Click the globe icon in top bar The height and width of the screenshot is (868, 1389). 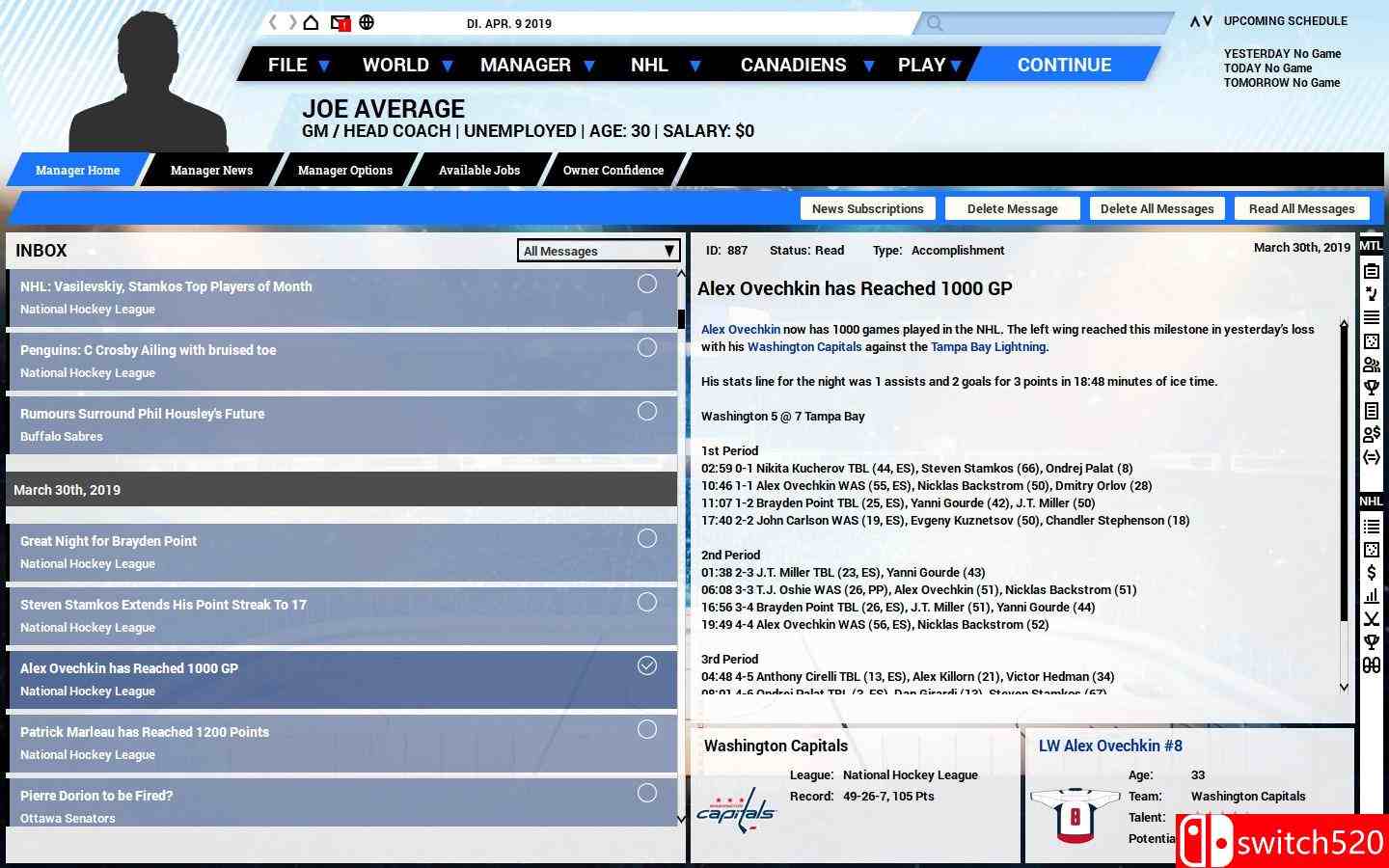[367, 22]
